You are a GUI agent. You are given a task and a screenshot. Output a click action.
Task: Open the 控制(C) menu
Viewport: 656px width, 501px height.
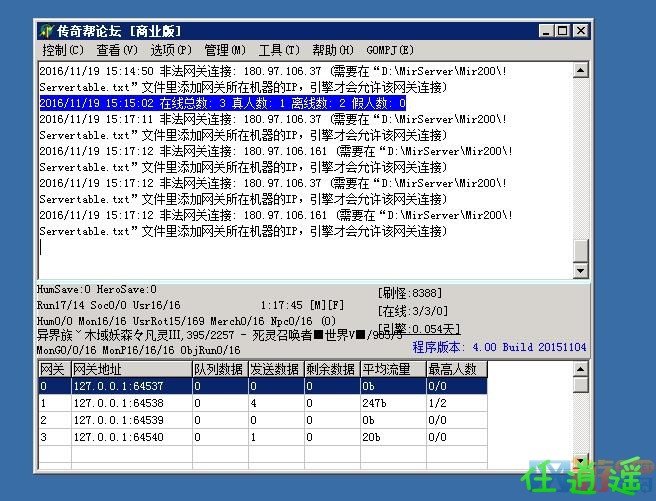[x=63, y=50]
